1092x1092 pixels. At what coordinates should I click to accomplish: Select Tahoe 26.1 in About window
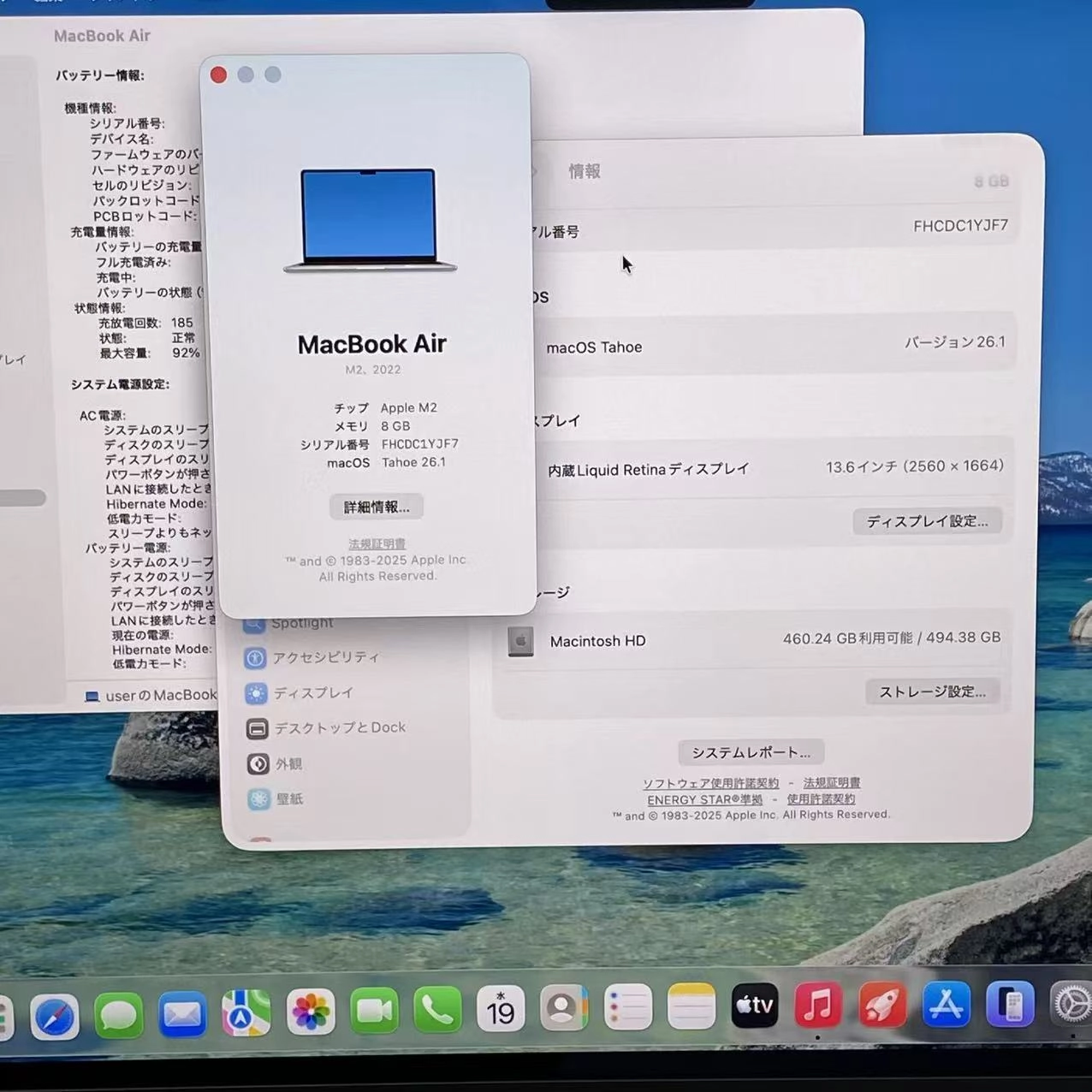coord(413,462)
